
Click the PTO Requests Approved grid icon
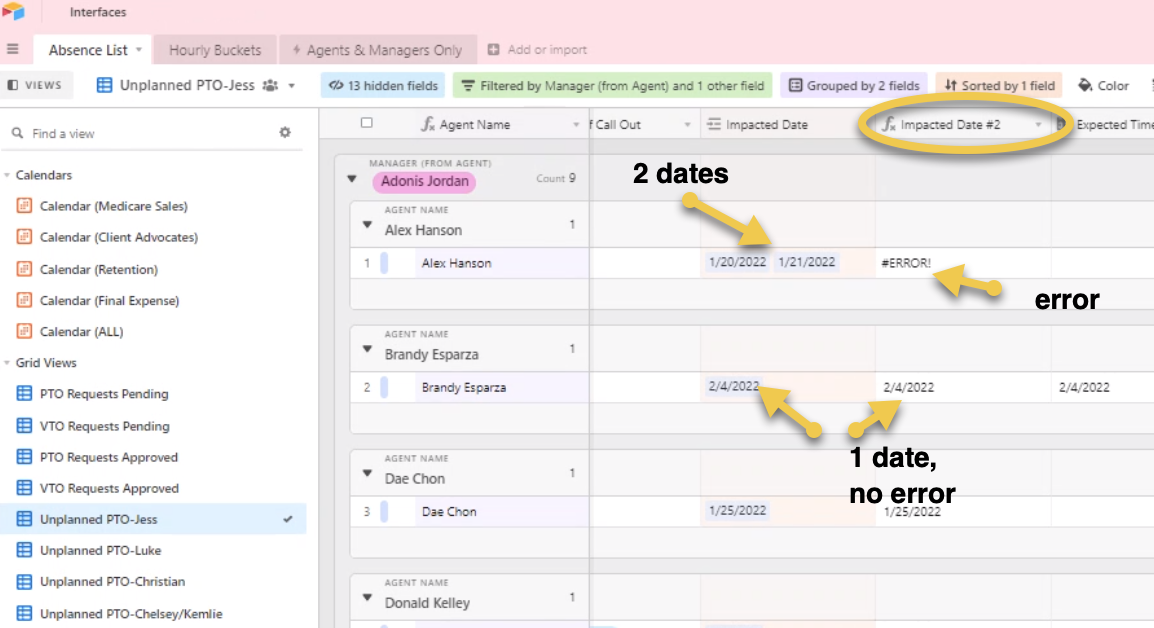pos(24,457)
